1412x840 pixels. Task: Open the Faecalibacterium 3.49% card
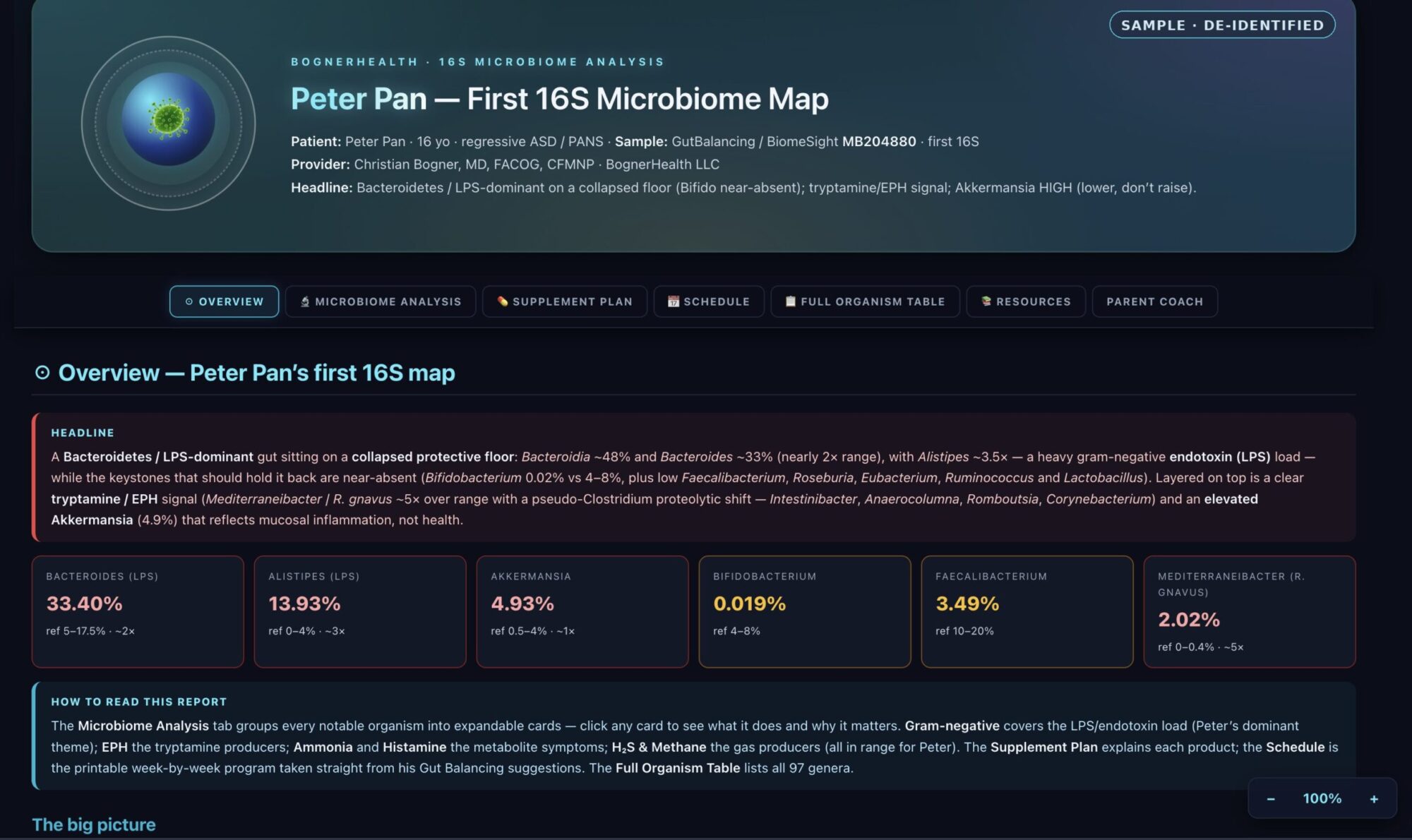click(x=1027, y=611)
